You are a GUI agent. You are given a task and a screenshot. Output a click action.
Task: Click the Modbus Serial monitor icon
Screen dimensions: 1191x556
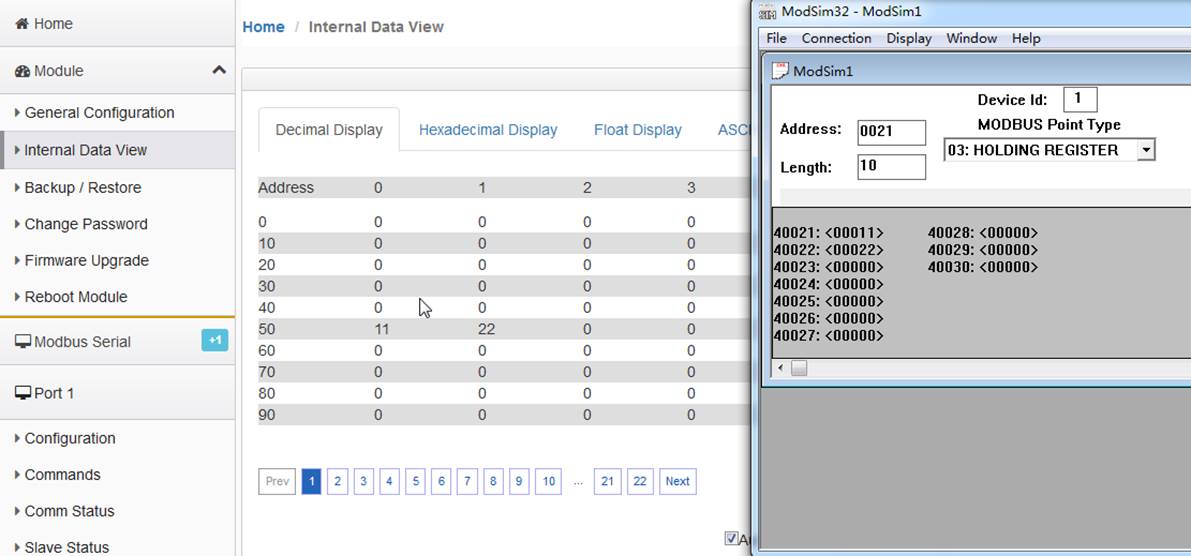pyautogui.click(x=23, y=342)
